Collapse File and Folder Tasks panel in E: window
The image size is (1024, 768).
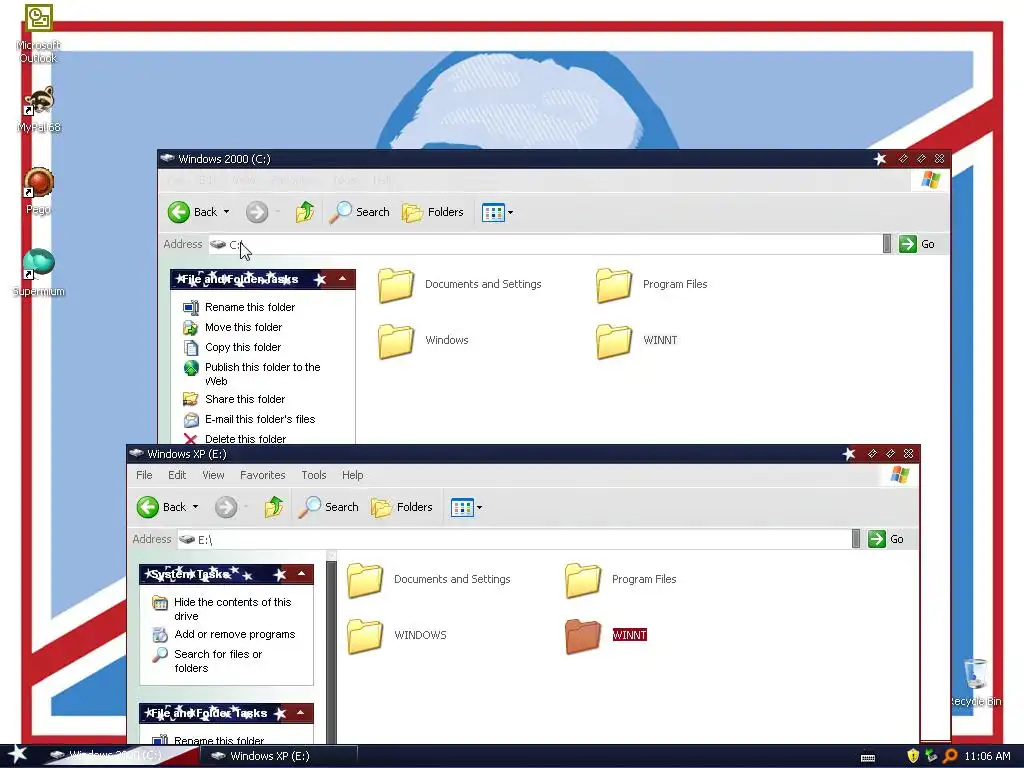(300, 712)
